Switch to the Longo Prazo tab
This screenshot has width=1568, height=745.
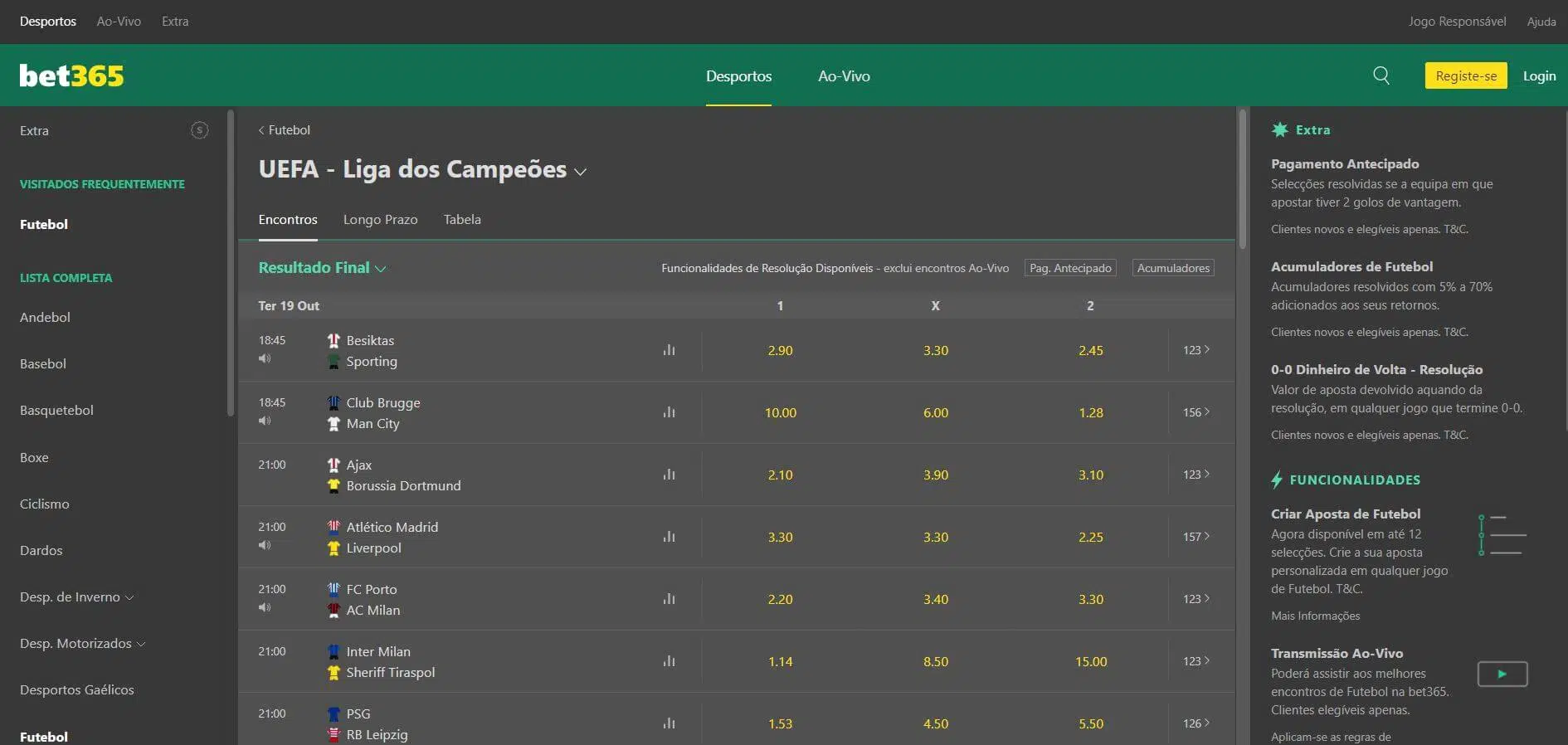pos(380,219)
